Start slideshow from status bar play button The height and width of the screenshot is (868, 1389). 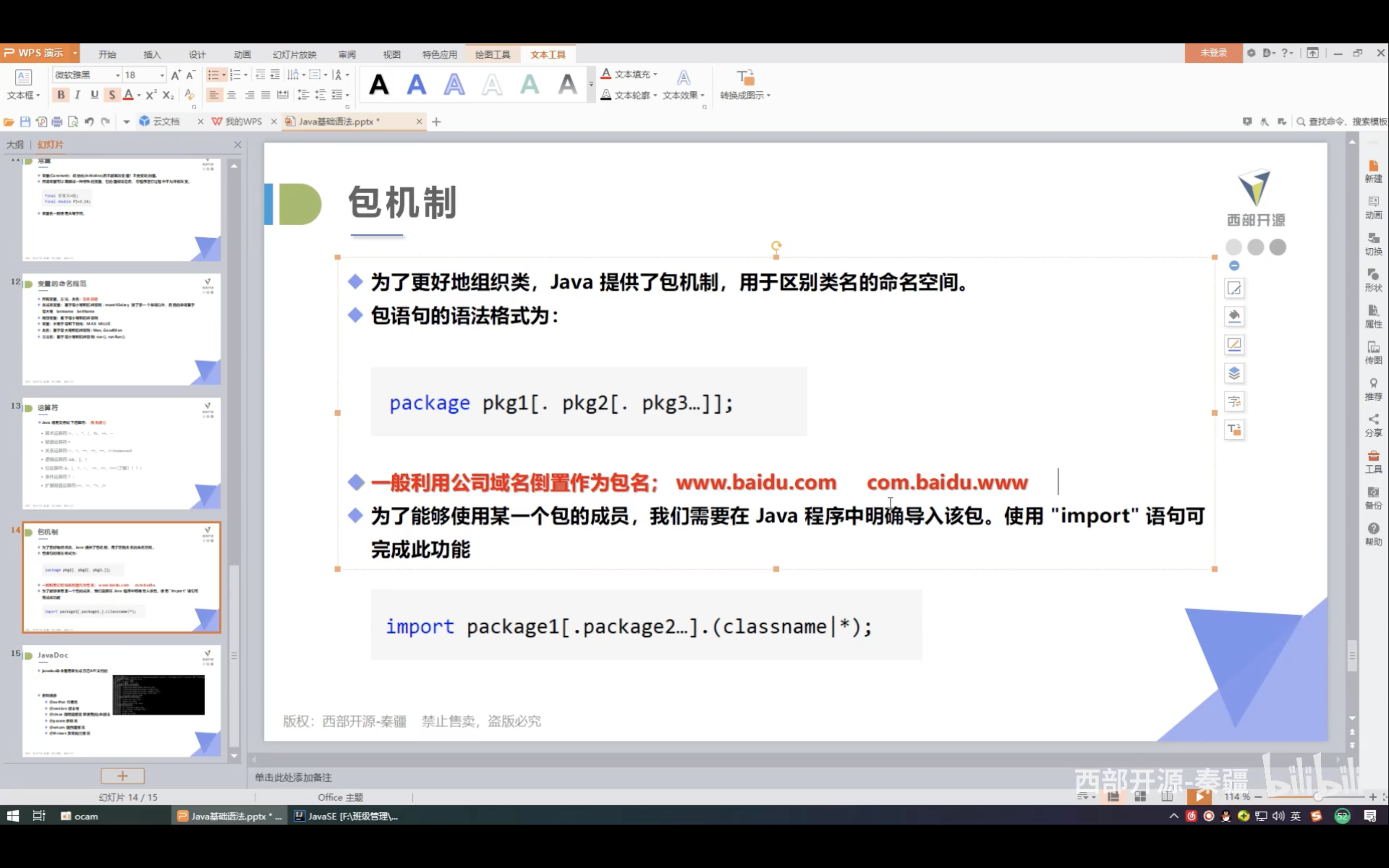point(1199,796)
